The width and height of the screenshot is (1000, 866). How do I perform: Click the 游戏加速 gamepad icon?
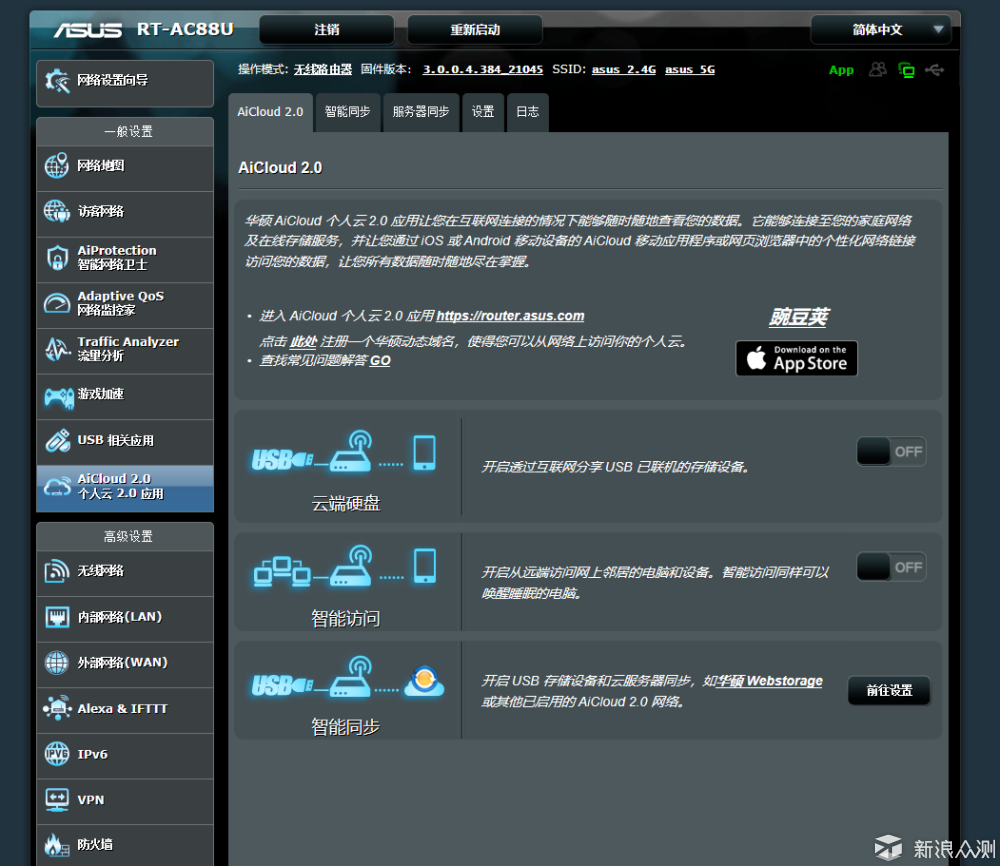(59, 397)
